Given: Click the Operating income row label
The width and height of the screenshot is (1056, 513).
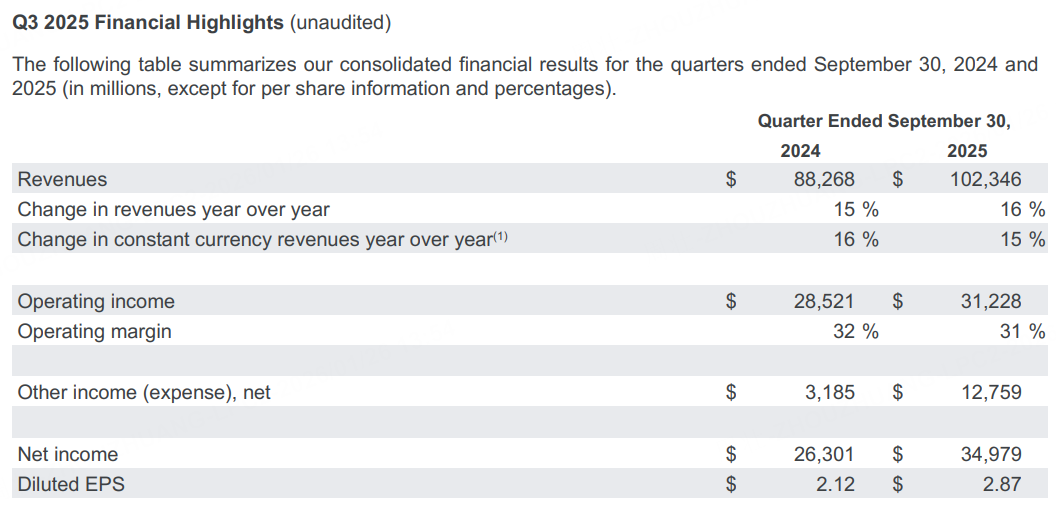Looking at the screenshot, I should tap(96, 301).
